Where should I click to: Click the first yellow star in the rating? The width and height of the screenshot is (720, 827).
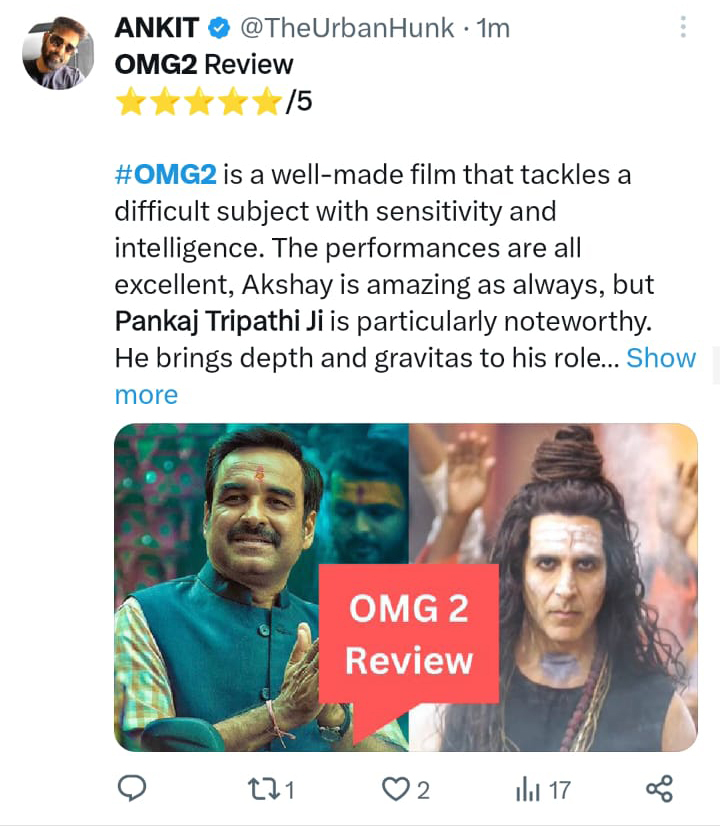pos(131,101)
